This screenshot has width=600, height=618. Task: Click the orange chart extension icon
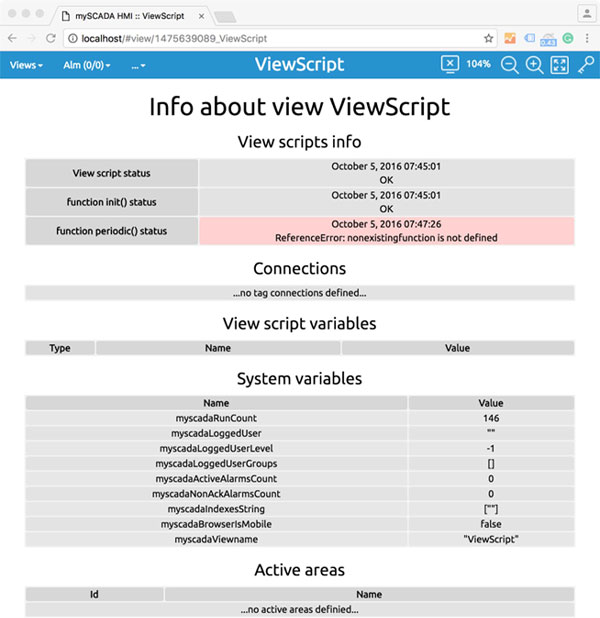[510, 38]
